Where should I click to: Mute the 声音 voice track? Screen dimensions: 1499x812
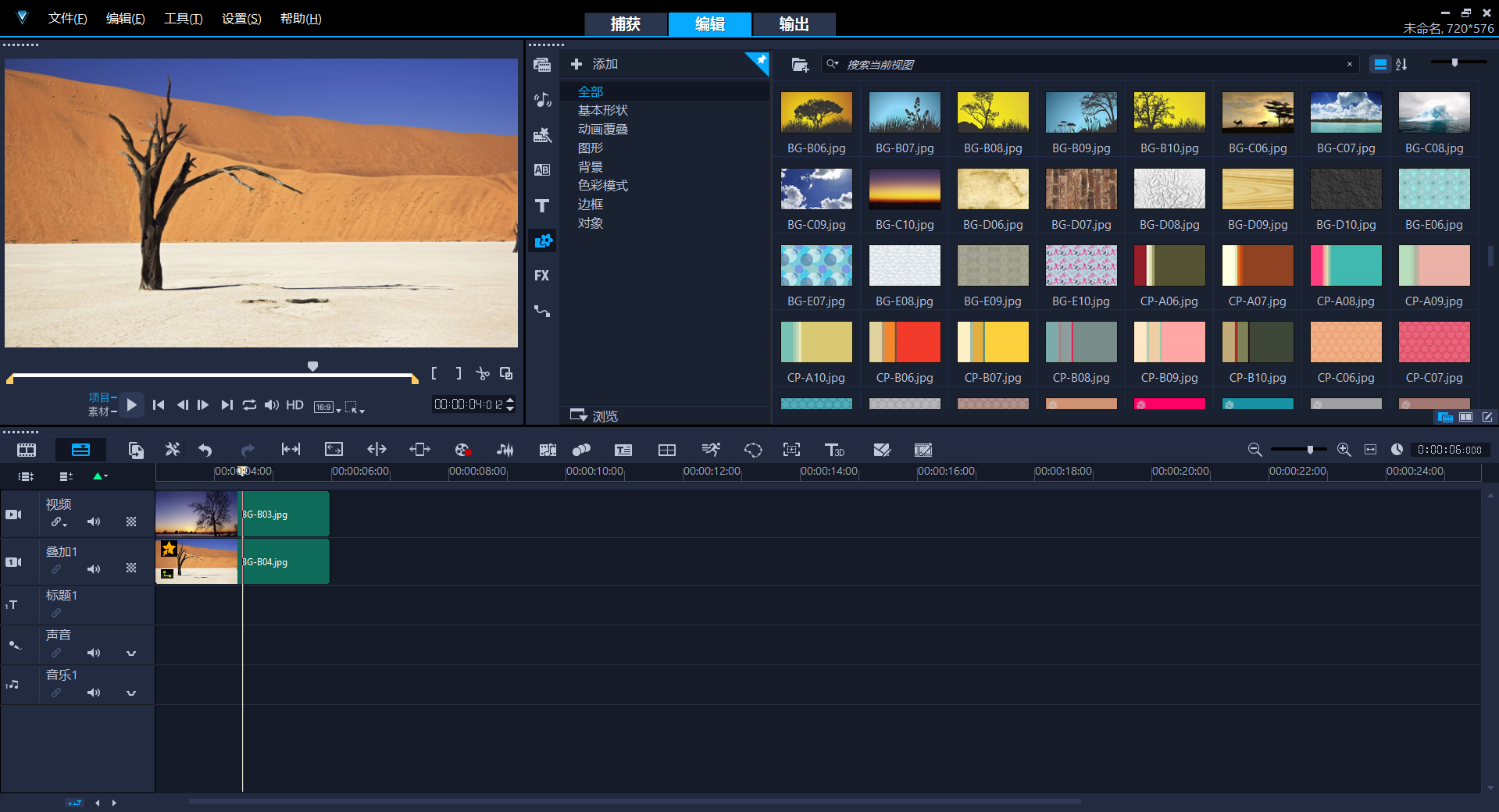click(x=94, y=653)
